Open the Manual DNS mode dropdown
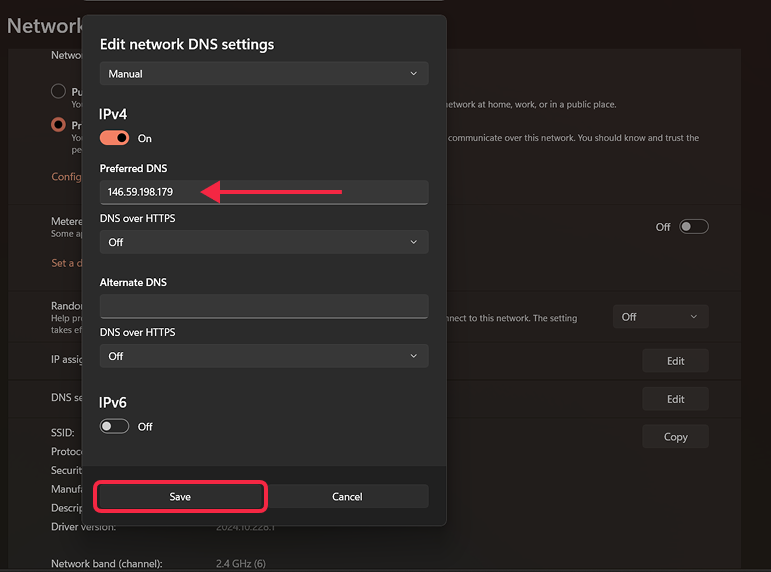Viewport: 771px width, 572px height. click(x=263, y=74)
